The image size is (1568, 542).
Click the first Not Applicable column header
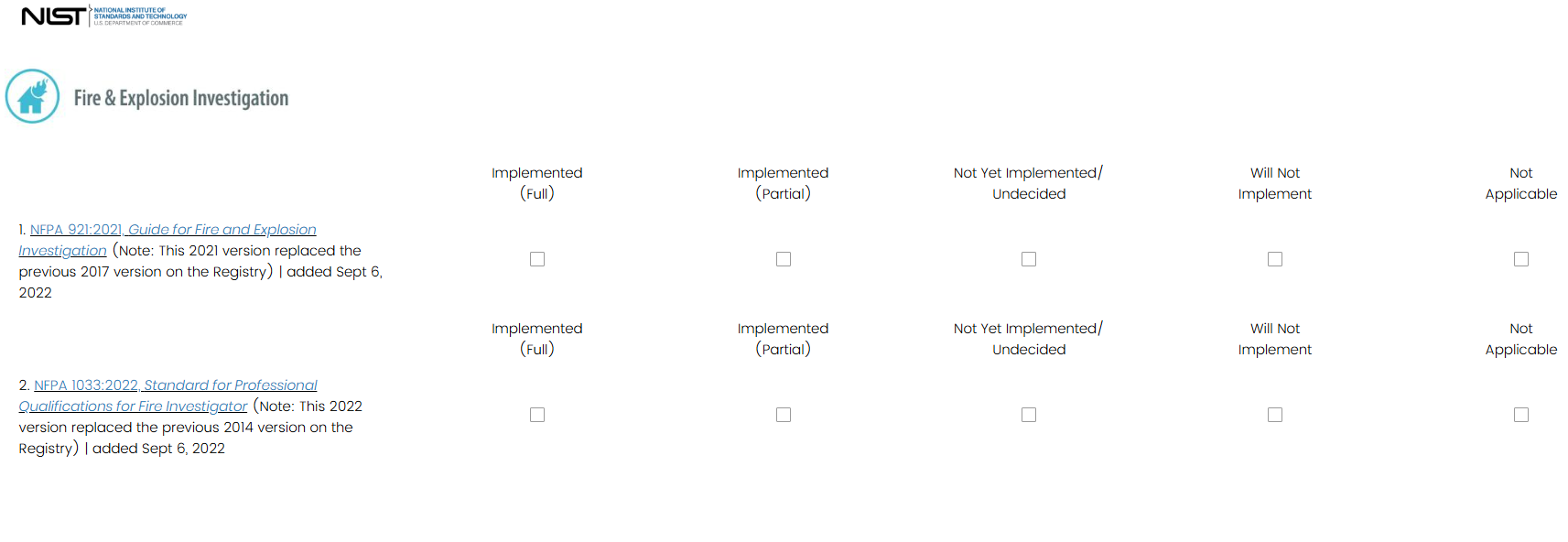point(1521,183)
